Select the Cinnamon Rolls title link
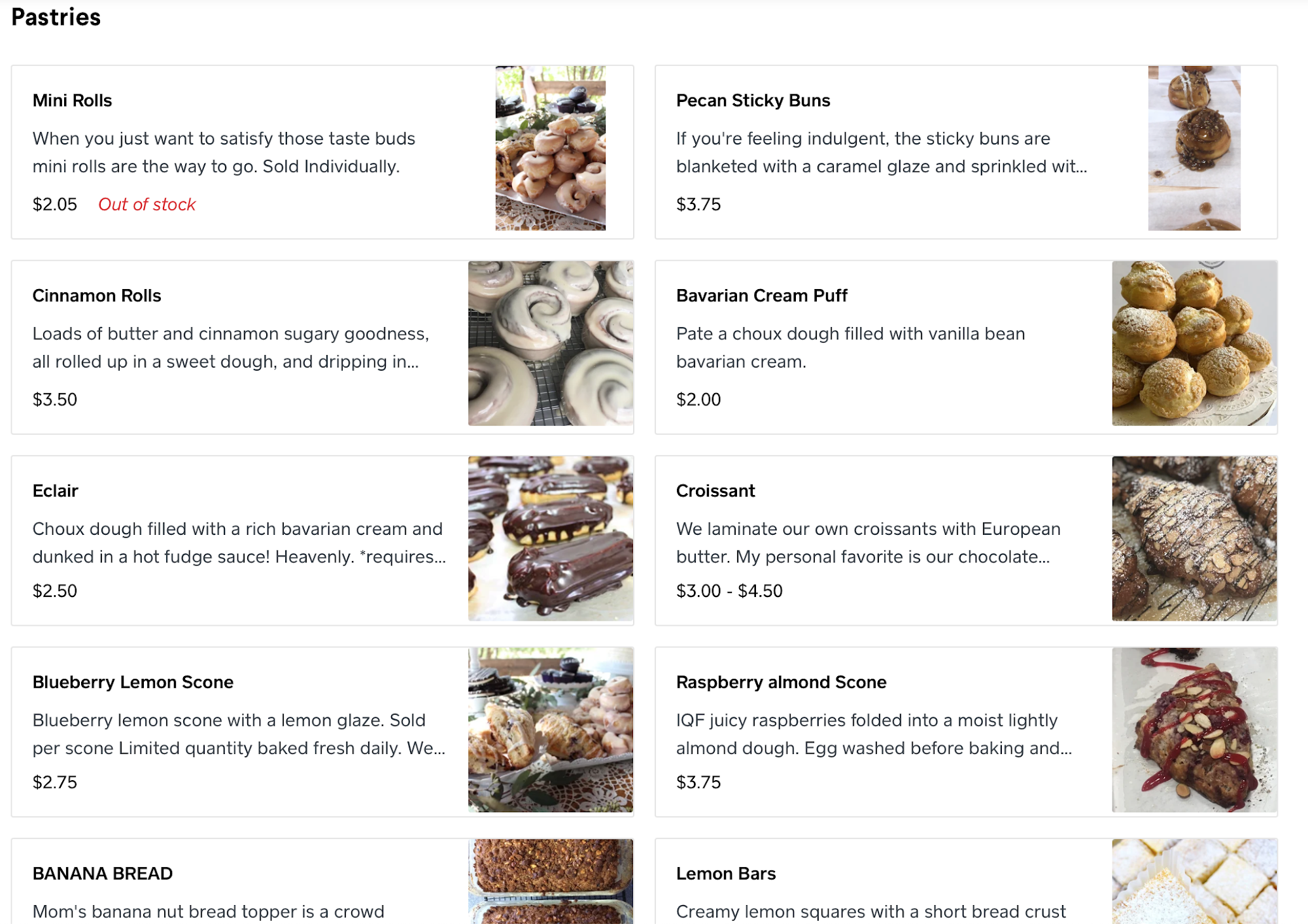1308x924 pixels. [x=97, y=296]
